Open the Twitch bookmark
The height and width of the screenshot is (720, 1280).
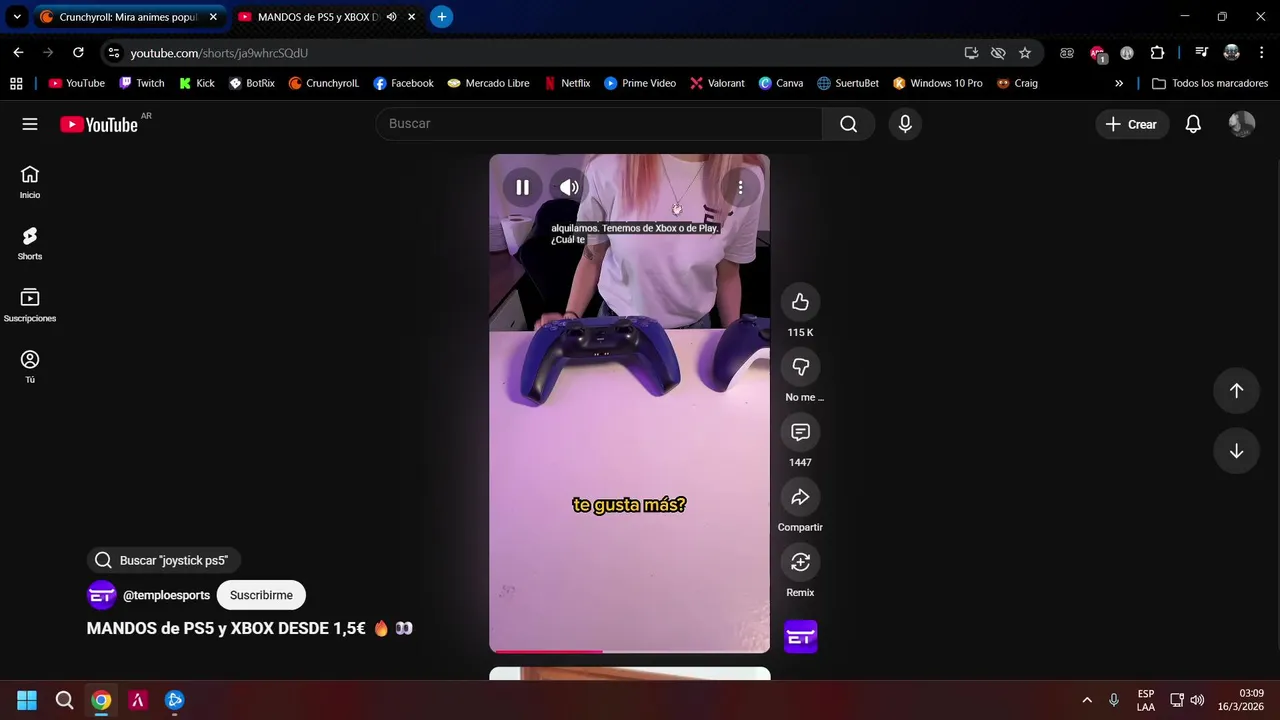coord(141,84)
